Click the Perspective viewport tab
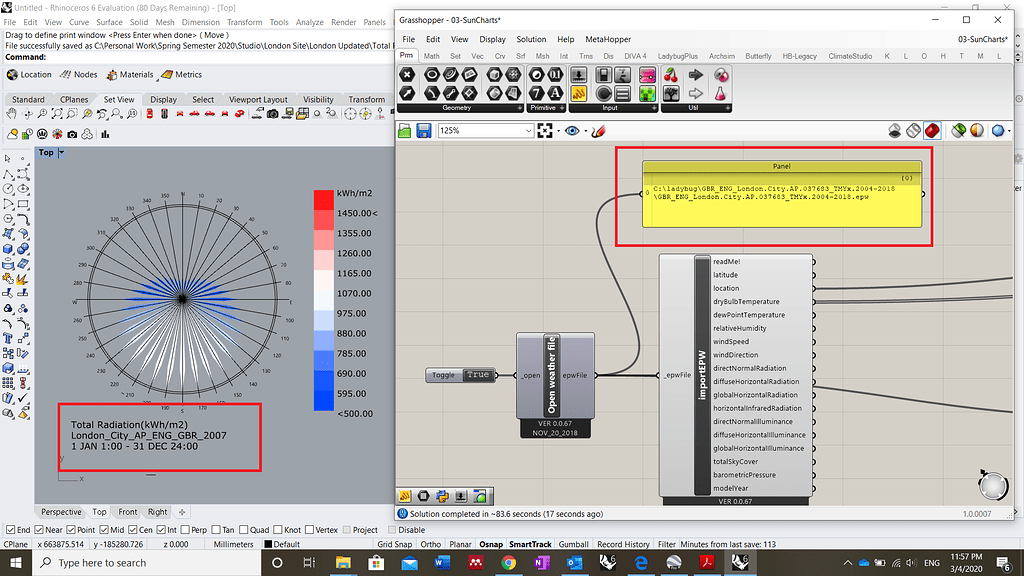This screenshot has height=576, width=1024. [61, 512]
